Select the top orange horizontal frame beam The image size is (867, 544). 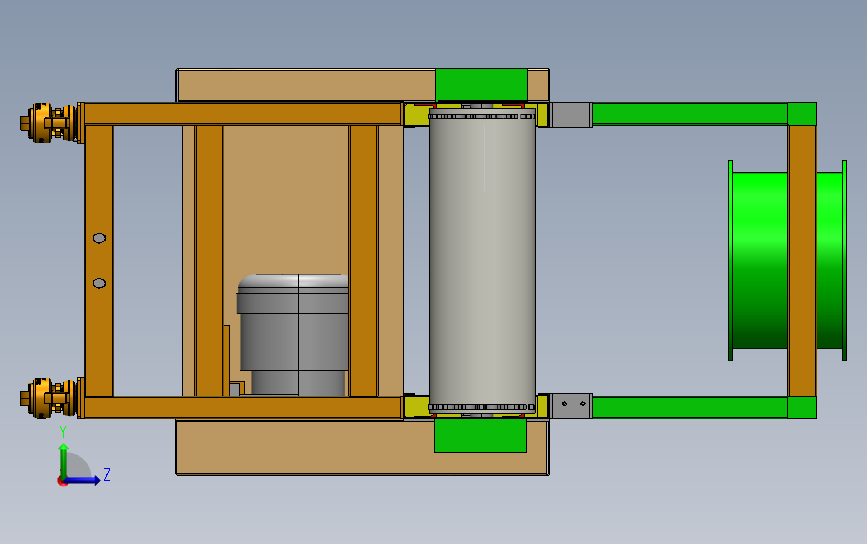[x=242, y=114]
